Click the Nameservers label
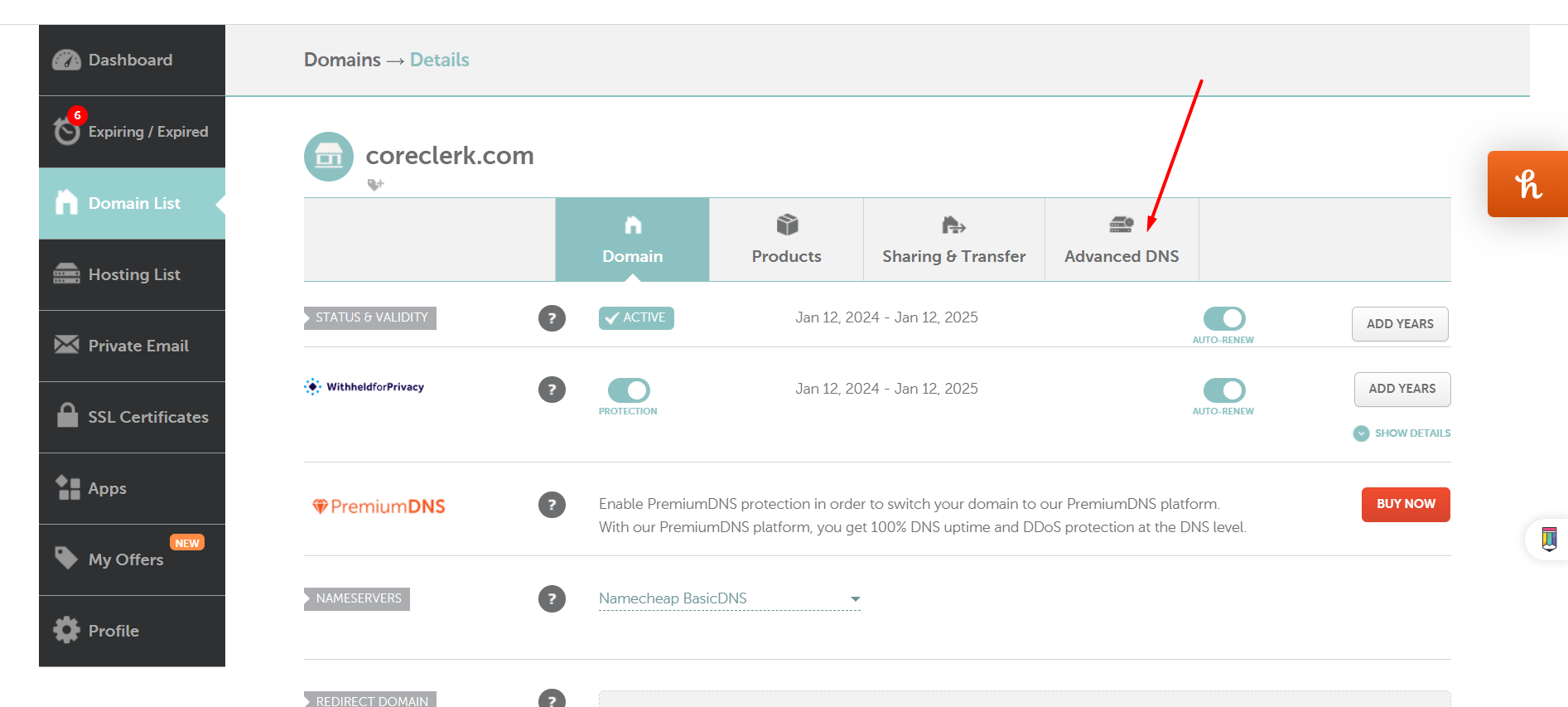 [x=358, y=598]
